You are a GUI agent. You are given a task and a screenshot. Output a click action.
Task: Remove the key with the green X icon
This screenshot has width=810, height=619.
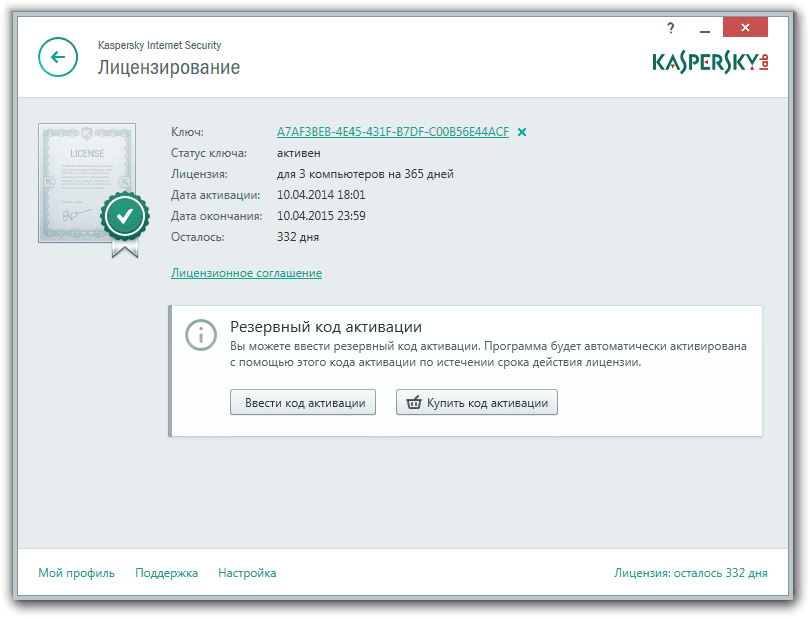click(x=522, y=132)
